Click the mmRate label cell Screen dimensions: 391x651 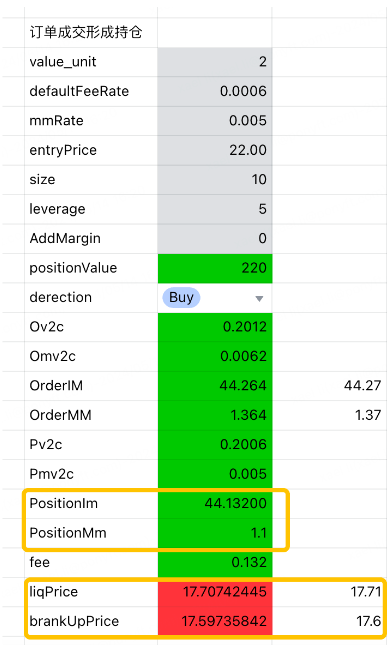[x=91, y=121]
